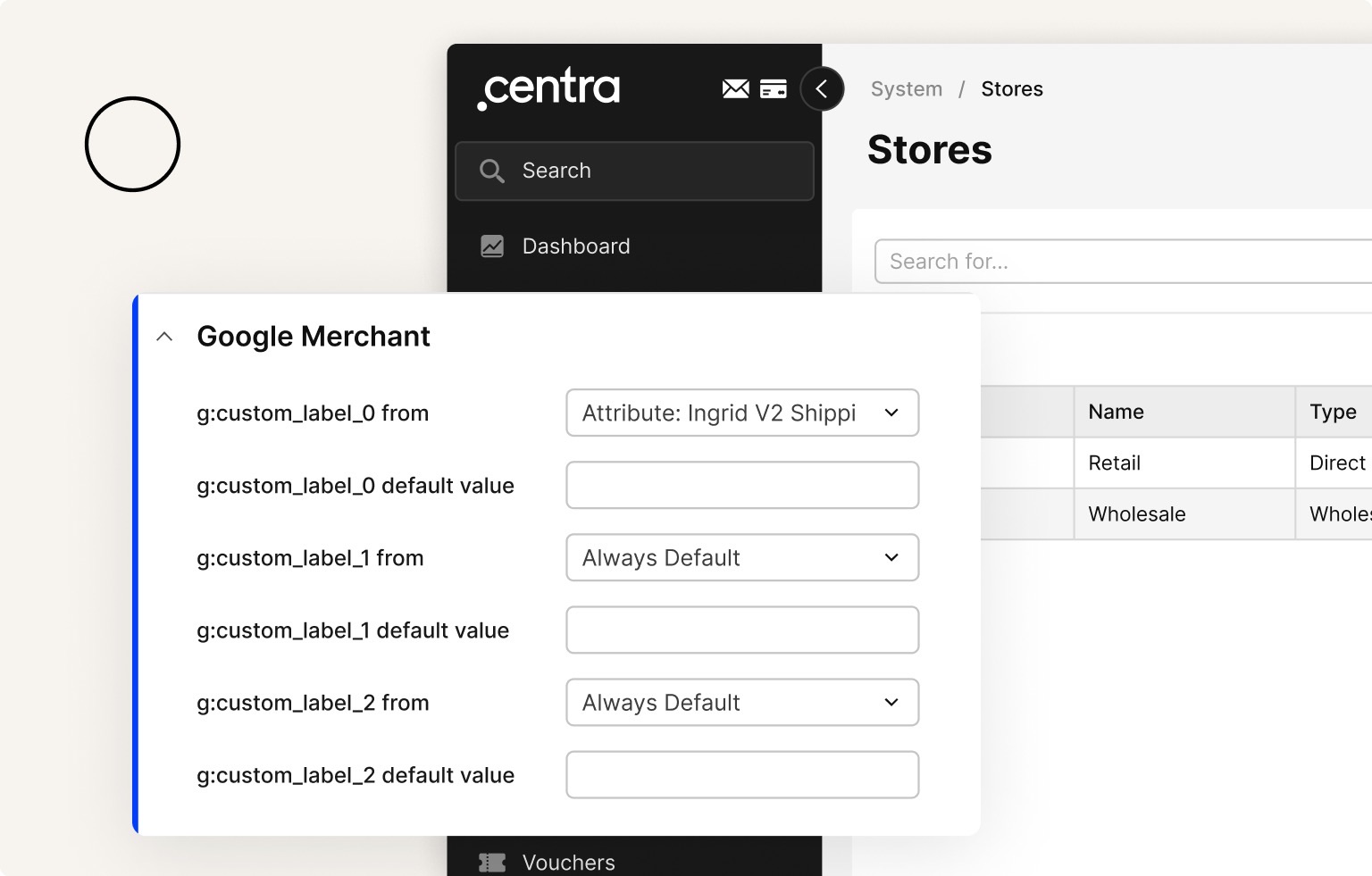Go to System breadcrumb link

[906, 89]
